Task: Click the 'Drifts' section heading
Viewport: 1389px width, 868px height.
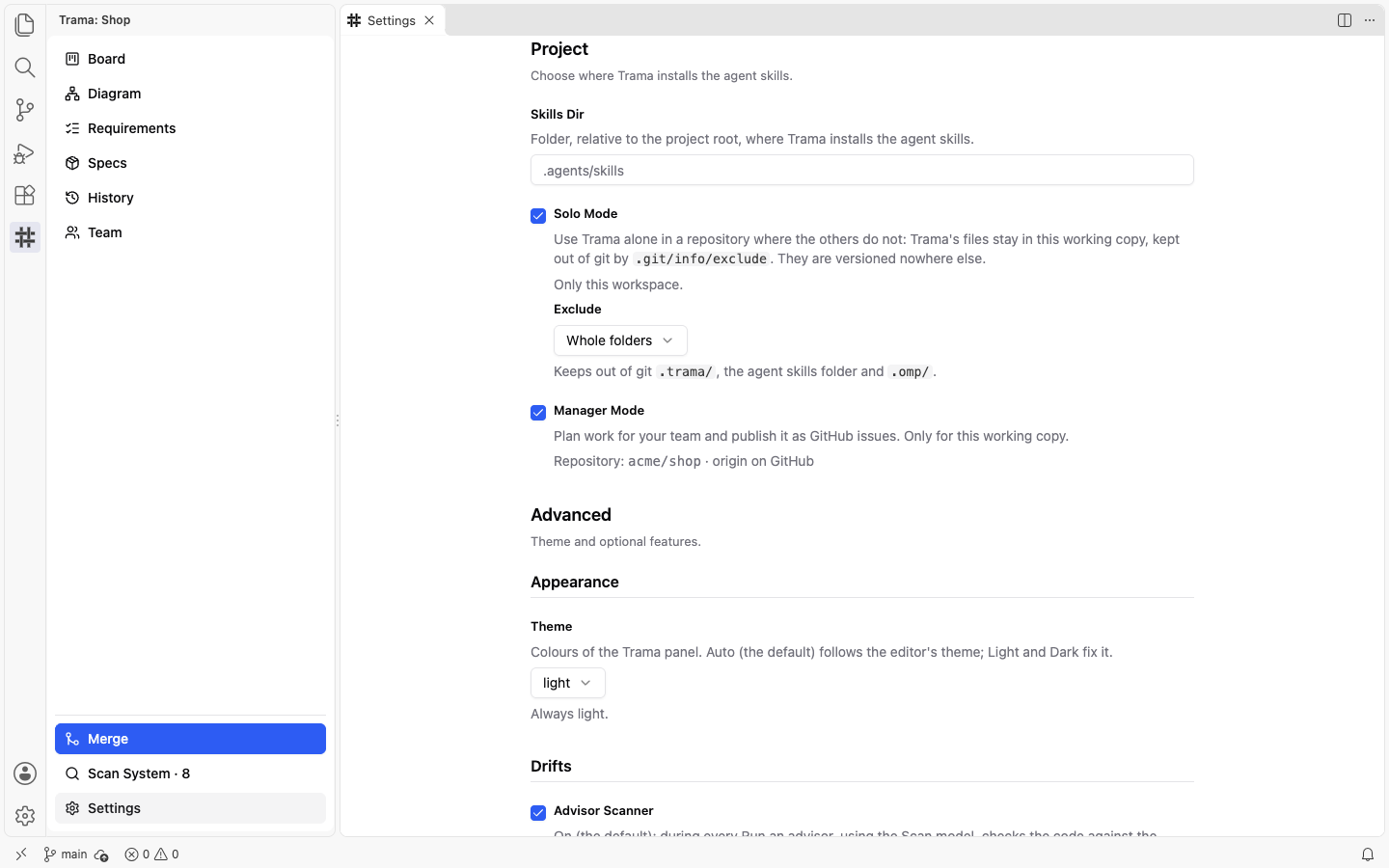Action: [x=551, y=766]
